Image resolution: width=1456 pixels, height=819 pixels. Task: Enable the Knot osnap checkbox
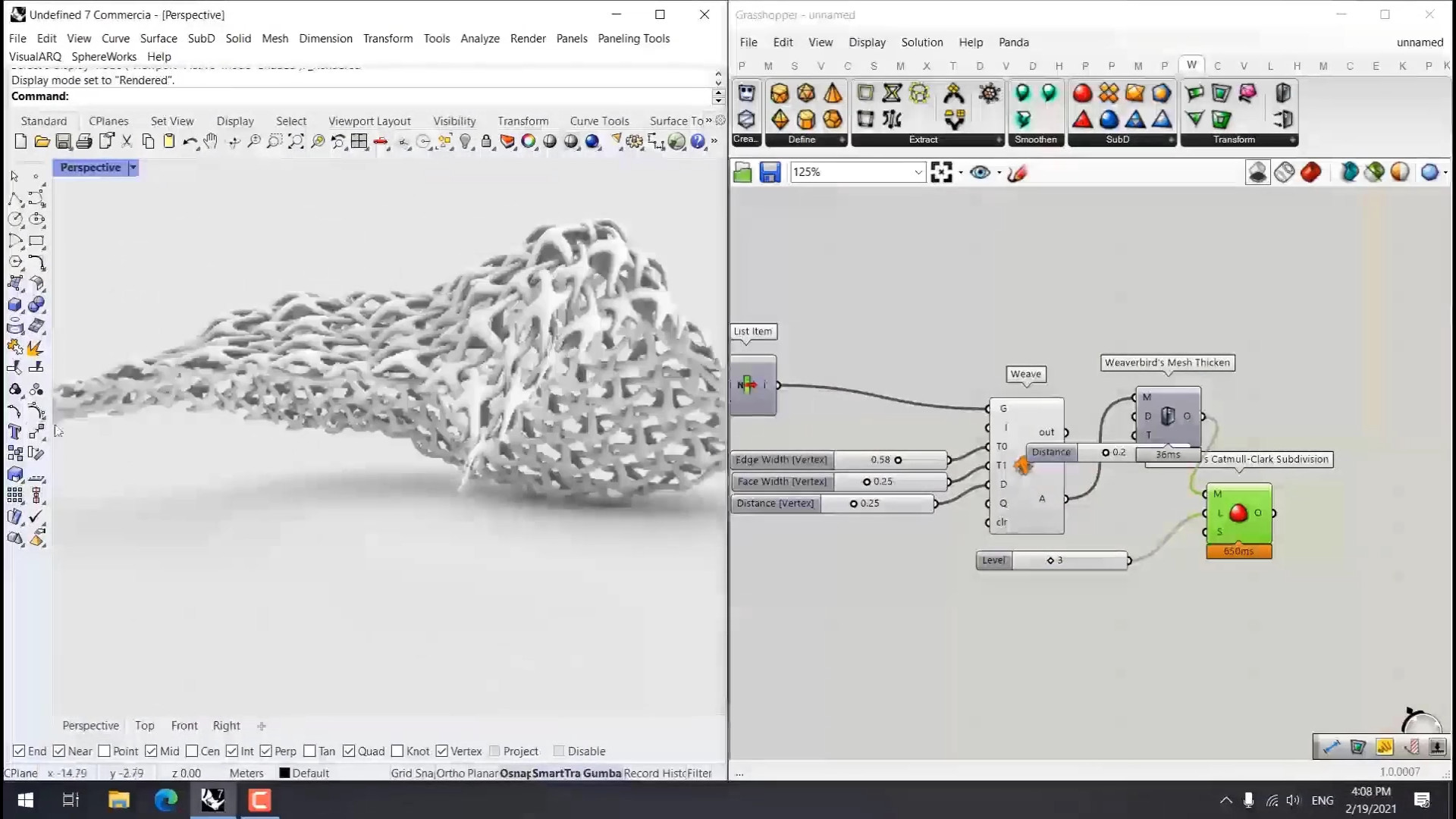[x=397, y=752]
